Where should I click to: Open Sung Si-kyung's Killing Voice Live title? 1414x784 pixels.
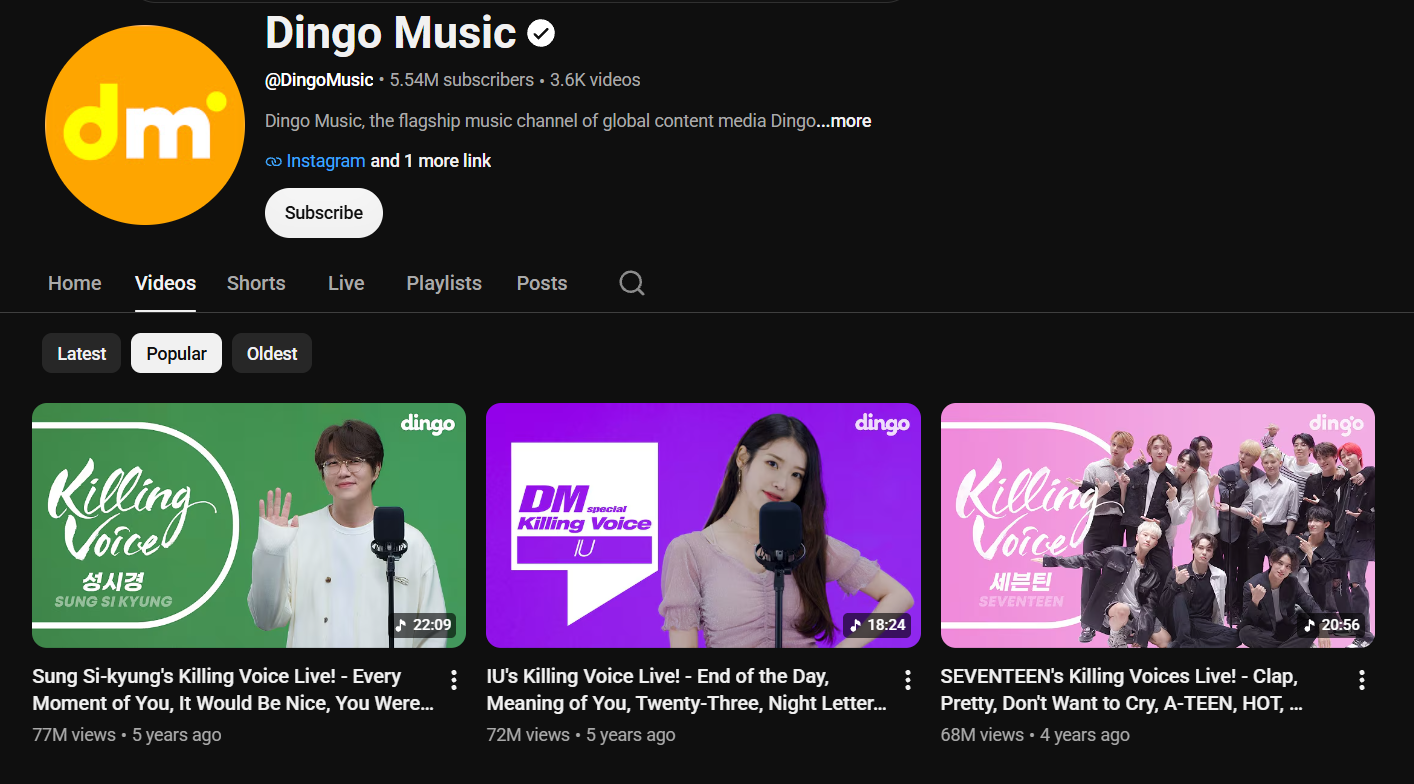233,690
